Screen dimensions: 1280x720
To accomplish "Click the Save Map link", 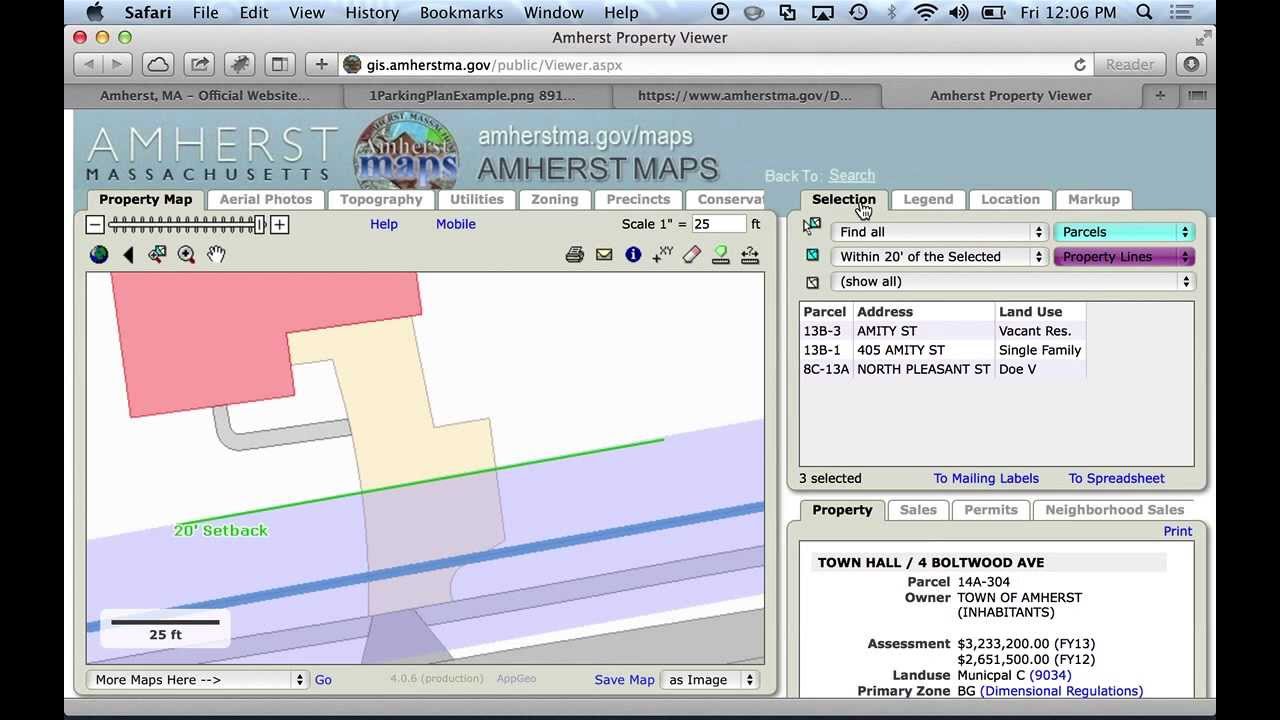I will (x=624, y=680).
